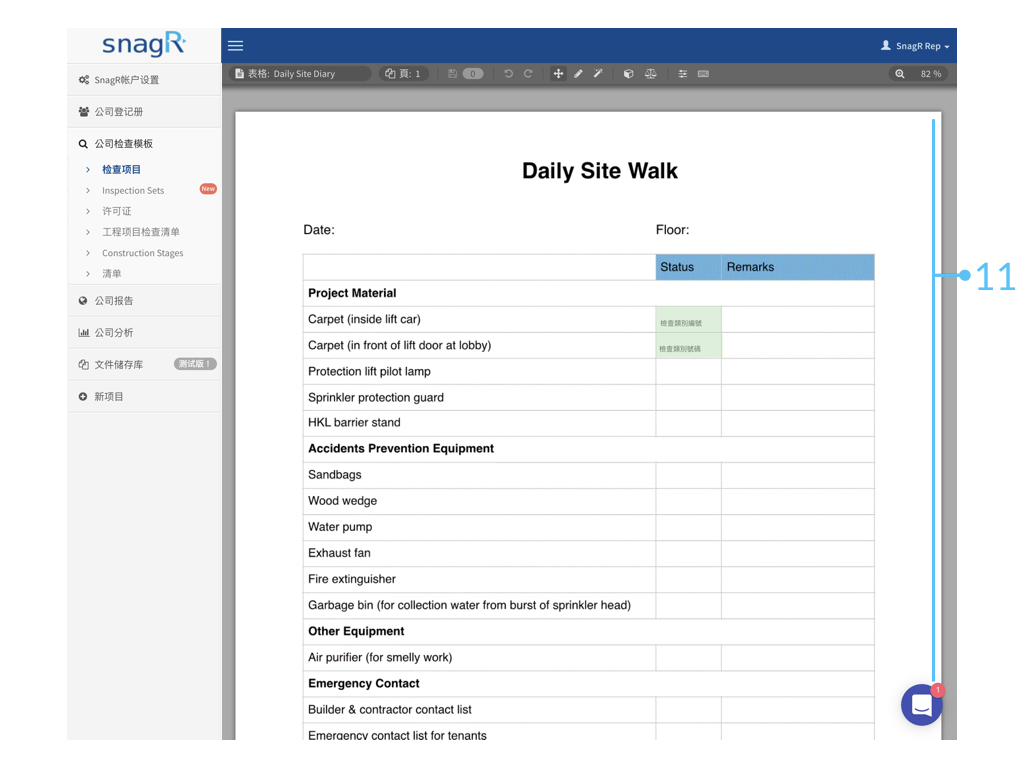This screenshot has height=768, width=1024.
Task: Click the Project Material heading
Action: click(x=352, y=293)
